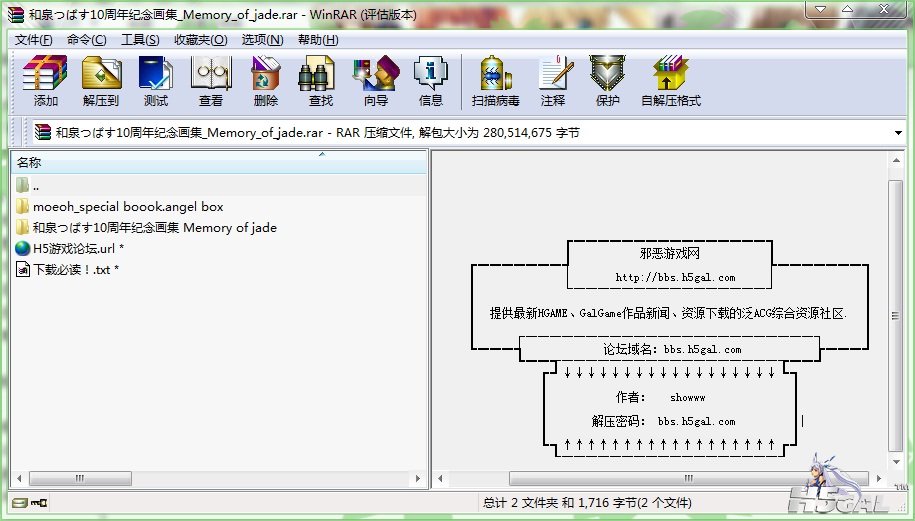Open the Favorites (收藏夹) menu
The width and height of the screenshot is (915, 521).
click(x=201, y=40)
